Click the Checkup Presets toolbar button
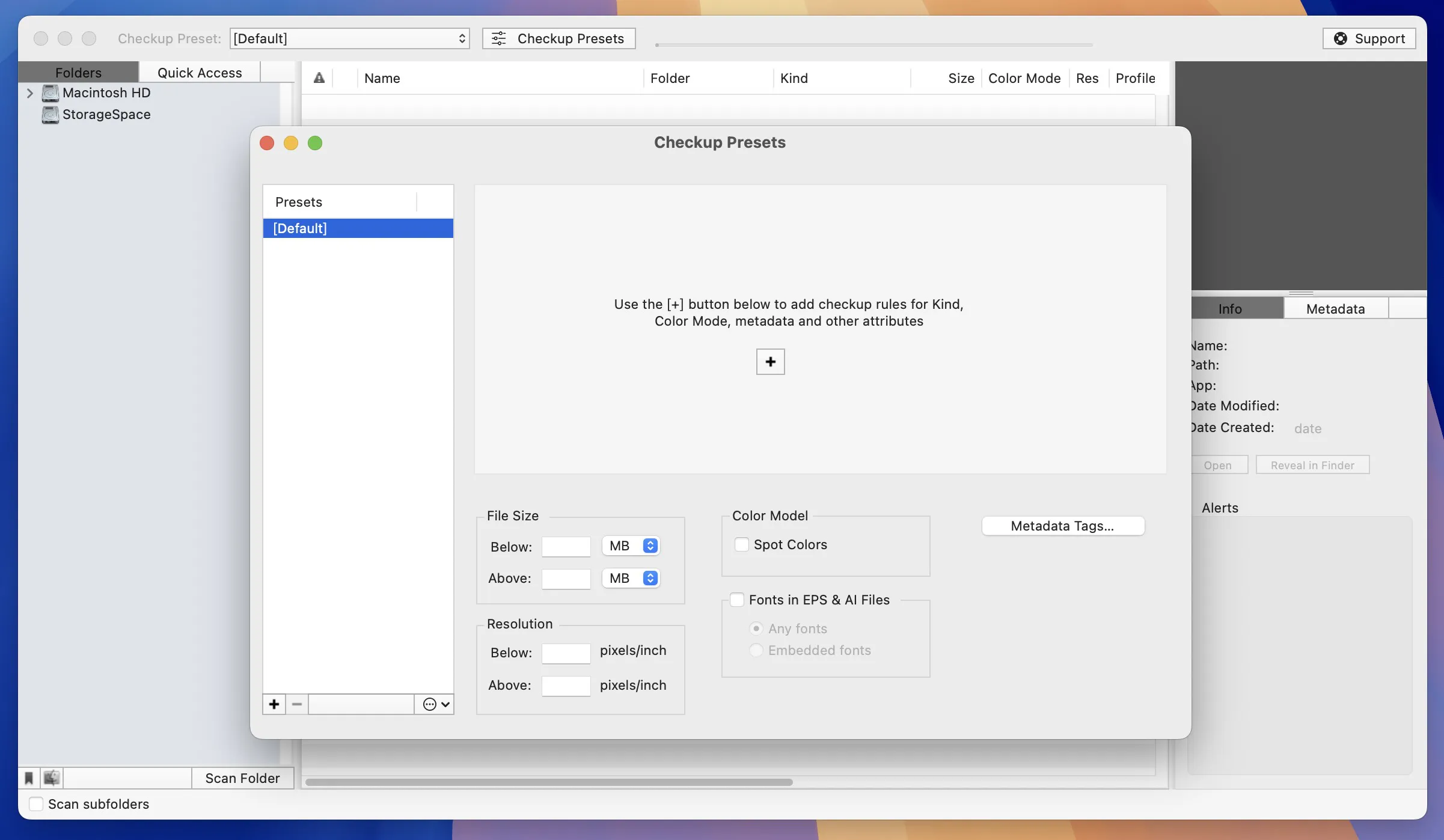The image size is (1444, 840). coord(558,38)
